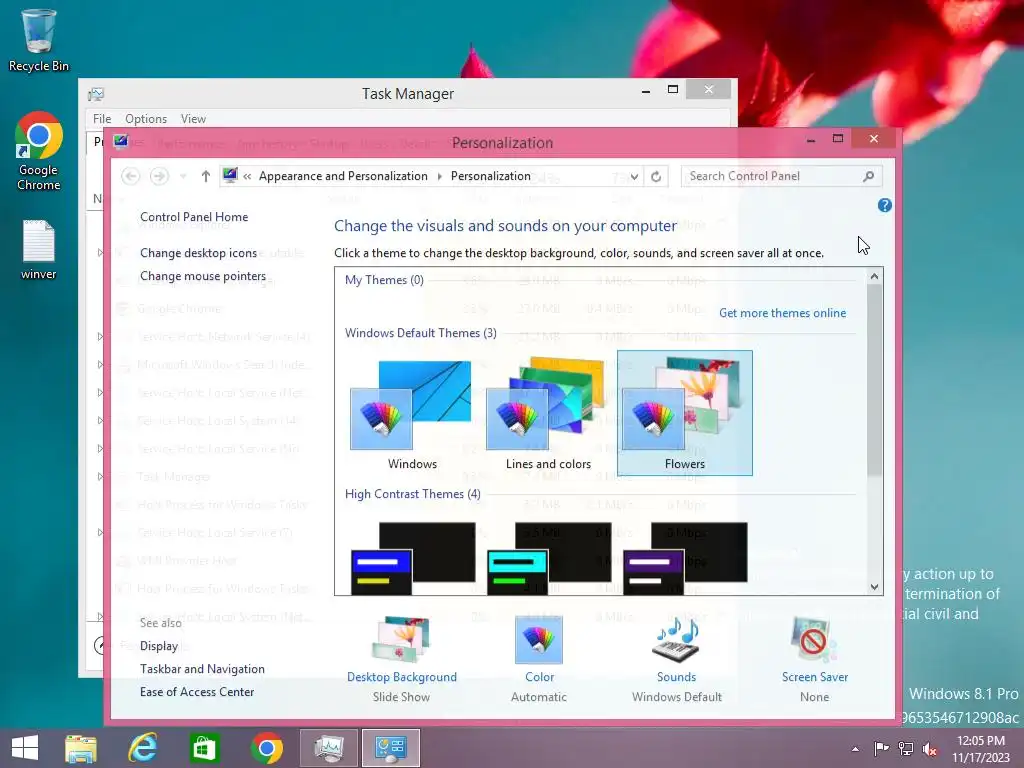Viewport: 1024px width, 768px height.
Task: Click the network icon in system tray
Action: [906, 749]
